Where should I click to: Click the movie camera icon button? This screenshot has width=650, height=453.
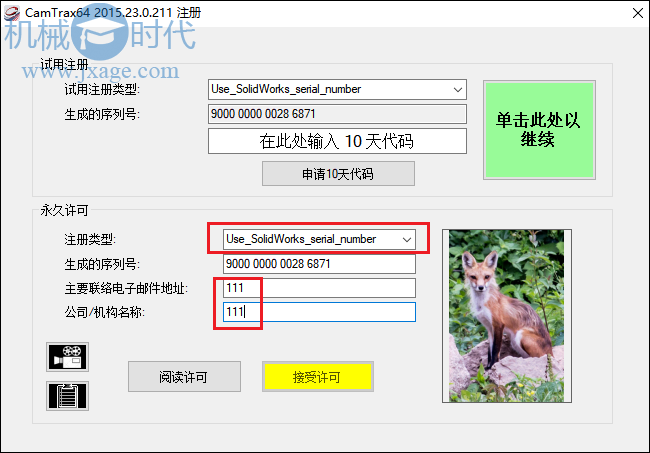point(68,357)
